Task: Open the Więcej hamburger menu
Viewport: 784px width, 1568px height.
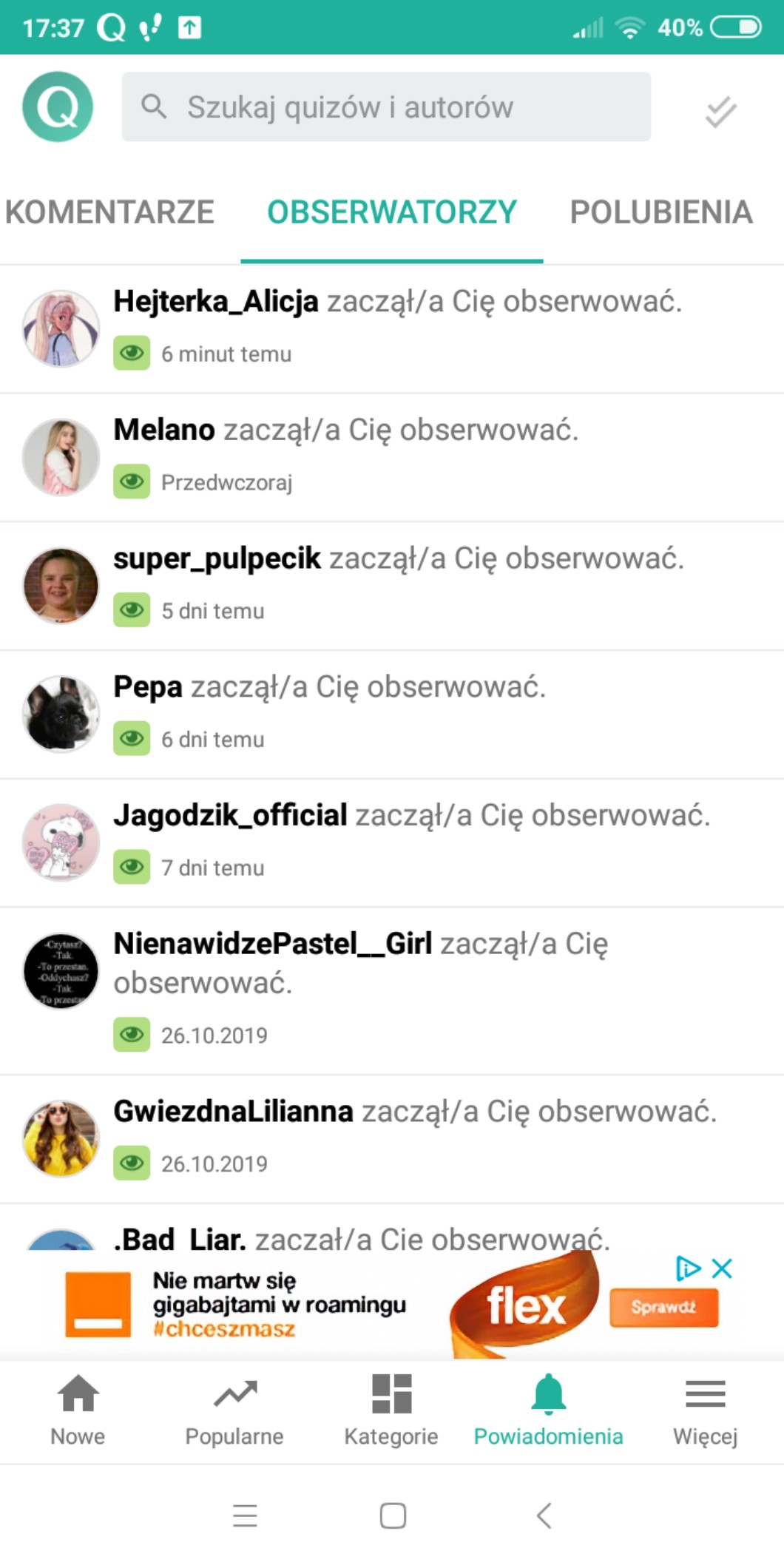Action: coord(706,1394)
